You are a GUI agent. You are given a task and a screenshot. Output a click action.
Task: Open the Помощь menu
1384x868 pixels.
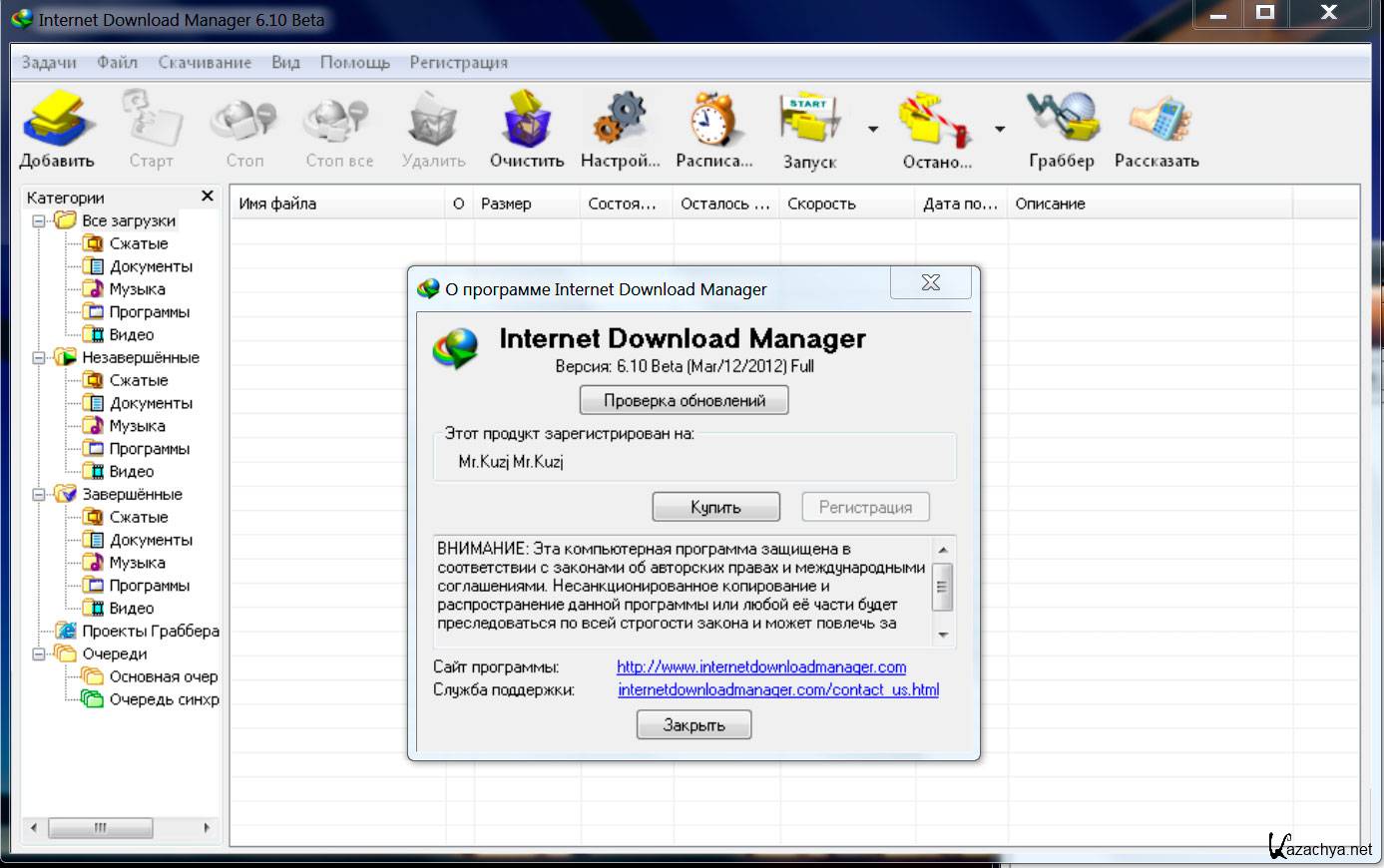[354, 62]
